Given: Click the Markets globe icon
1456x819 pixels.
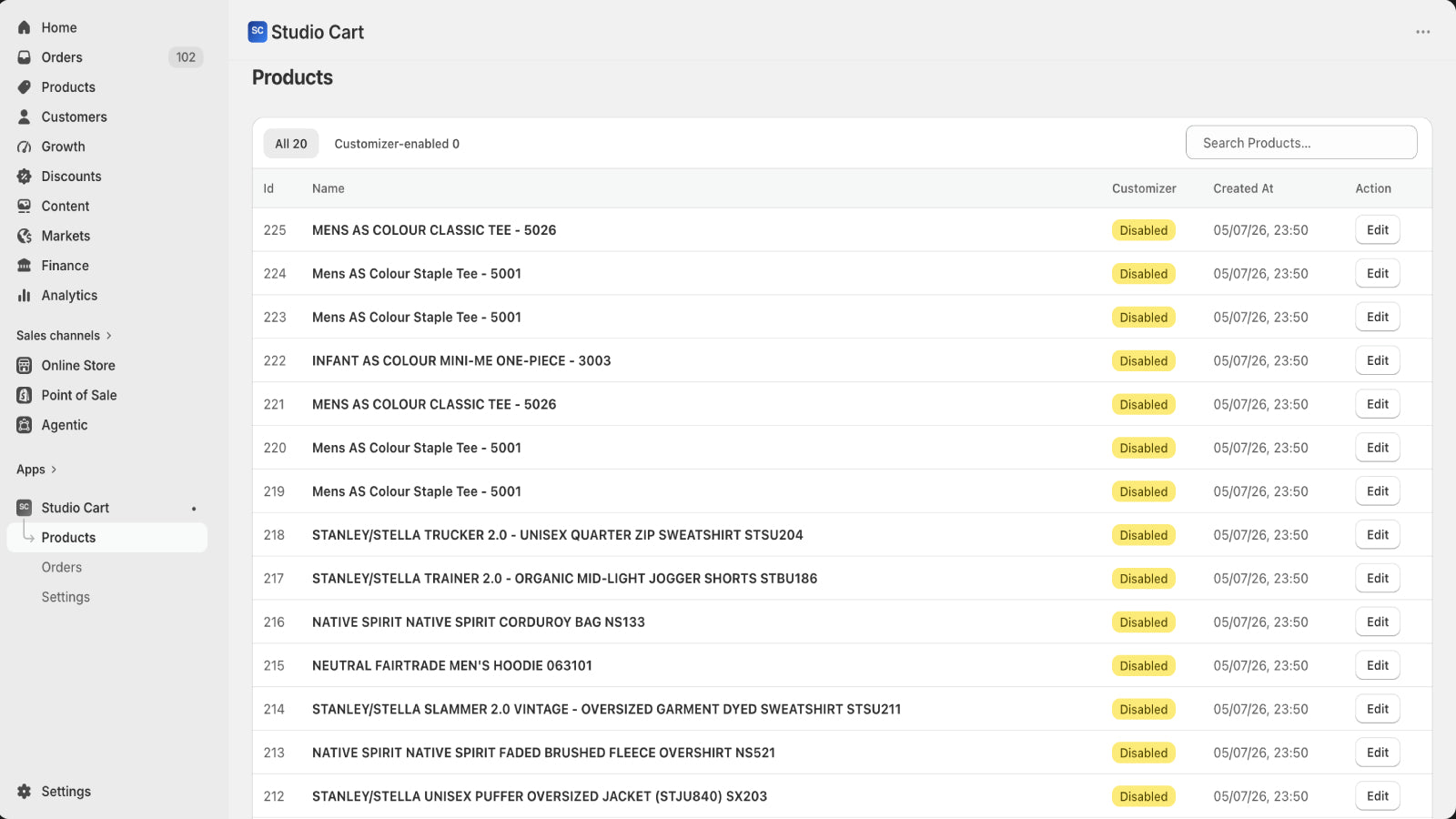Looking at the screenshot, I should (x=25, y=236).
